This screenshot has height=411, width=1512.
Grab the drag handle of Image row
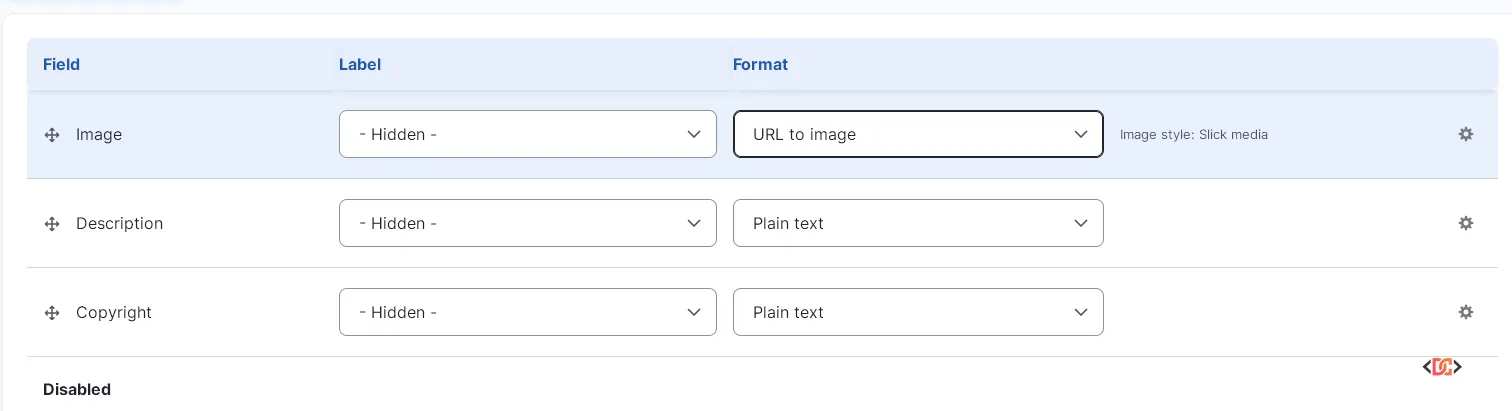click(52, 135)
